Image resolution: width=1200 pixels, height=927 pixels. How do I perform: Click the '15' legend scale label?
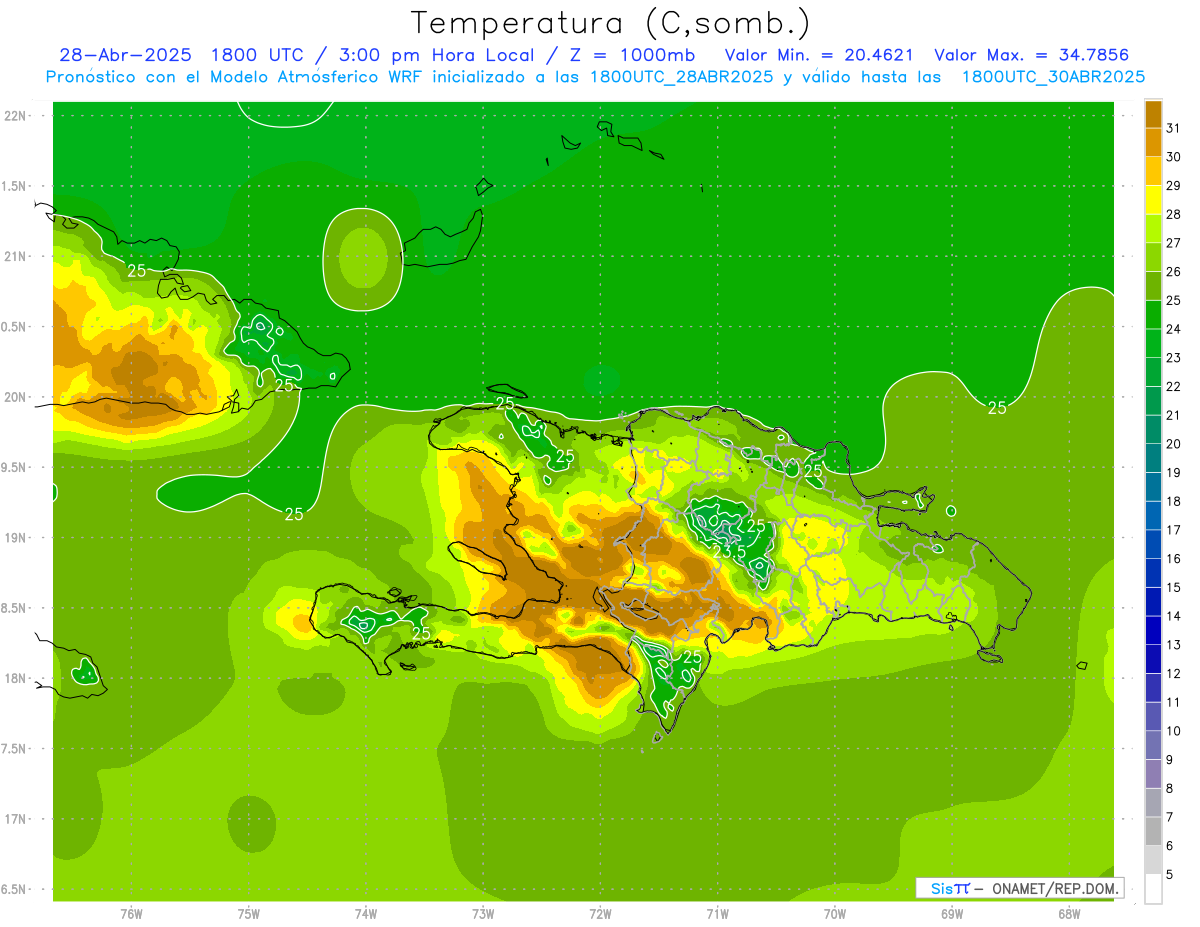[x=1173, y=587]
